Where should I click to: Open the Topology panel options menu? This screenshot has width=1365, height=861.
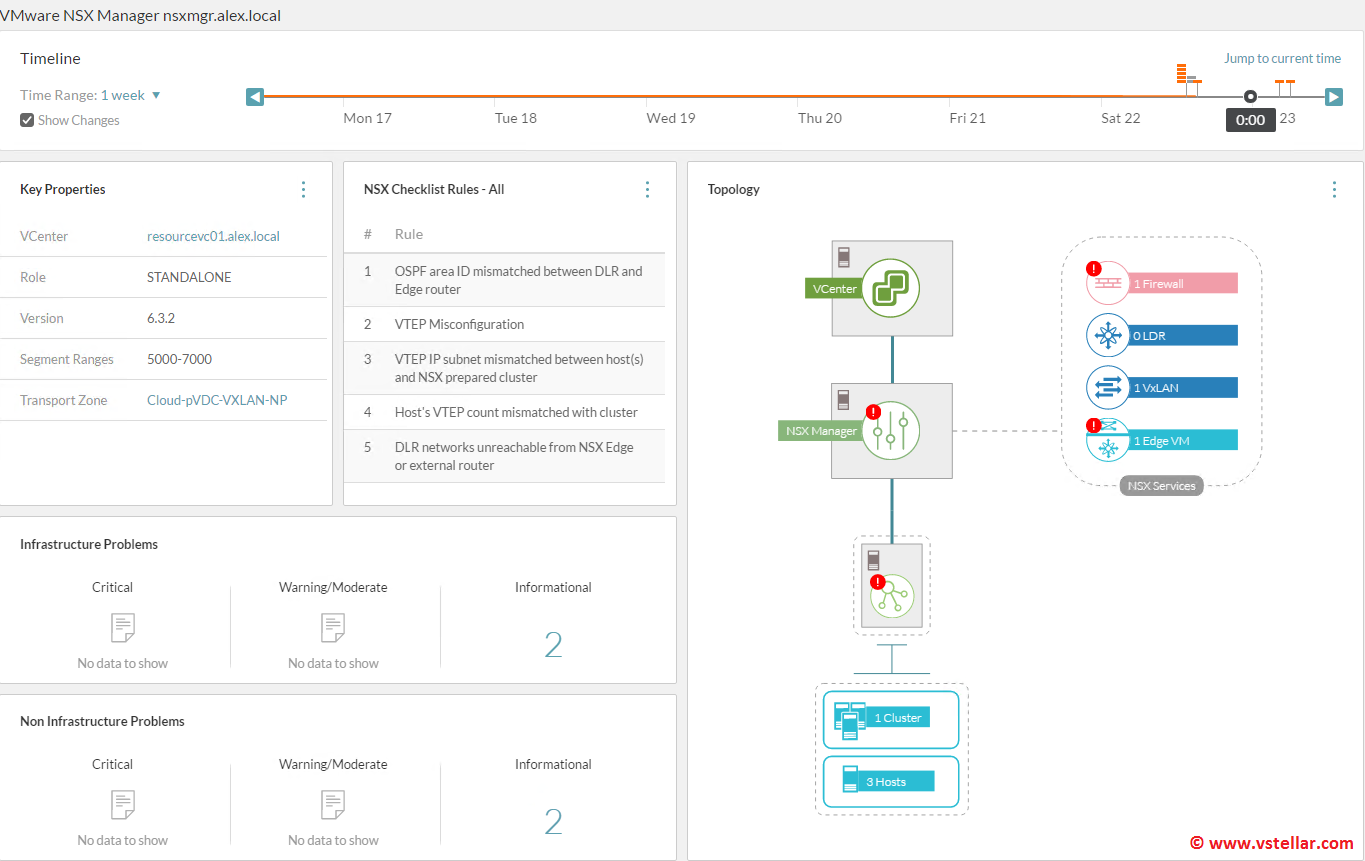tap(1334, 189)
